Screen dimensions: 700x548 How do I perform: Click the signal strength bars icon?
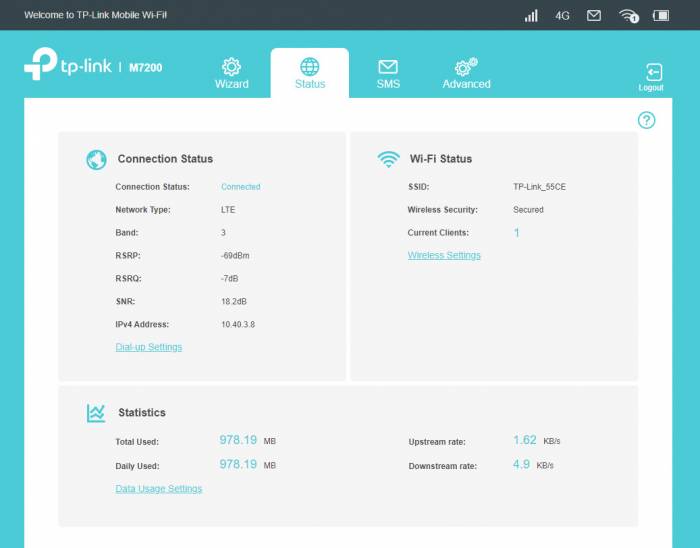pos(531,16)
